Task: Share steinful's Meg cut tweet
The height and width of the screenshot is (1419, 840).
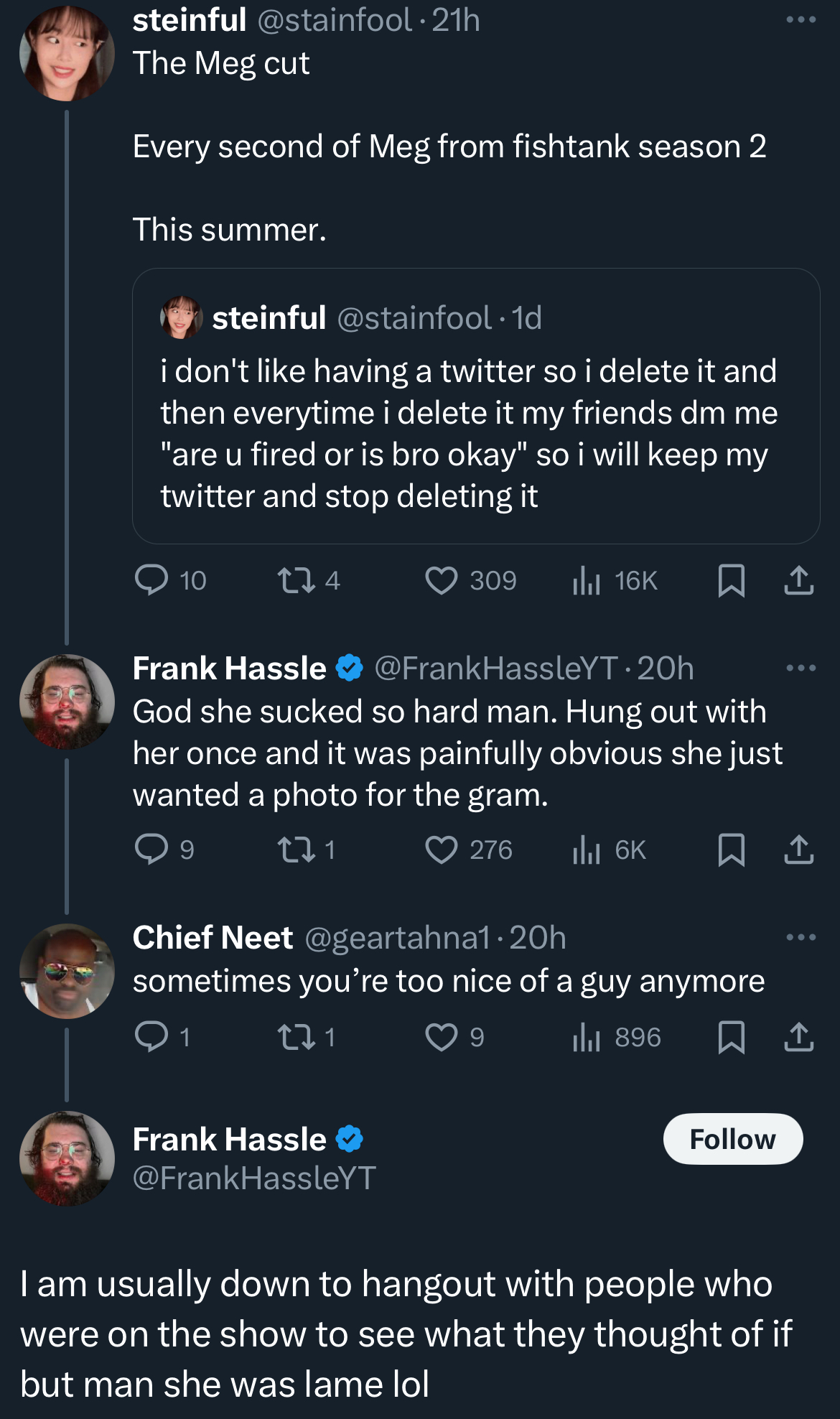Action: 798,580
